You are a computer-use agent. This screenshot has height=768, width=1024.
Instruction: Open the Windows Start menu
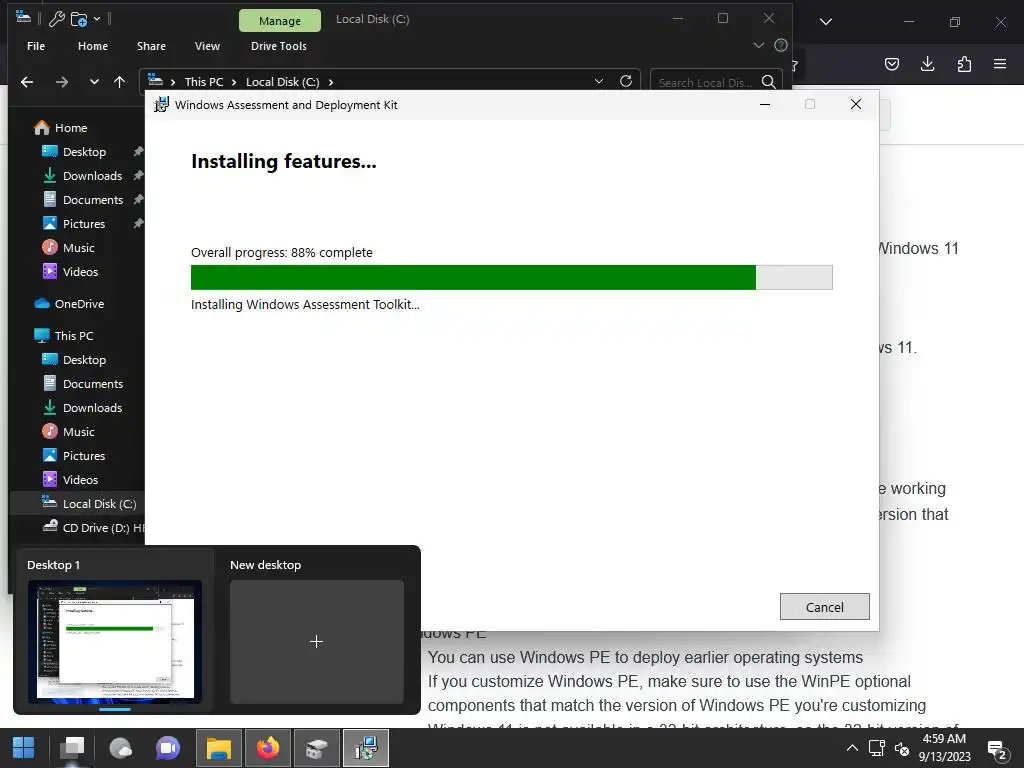(24, 748)
